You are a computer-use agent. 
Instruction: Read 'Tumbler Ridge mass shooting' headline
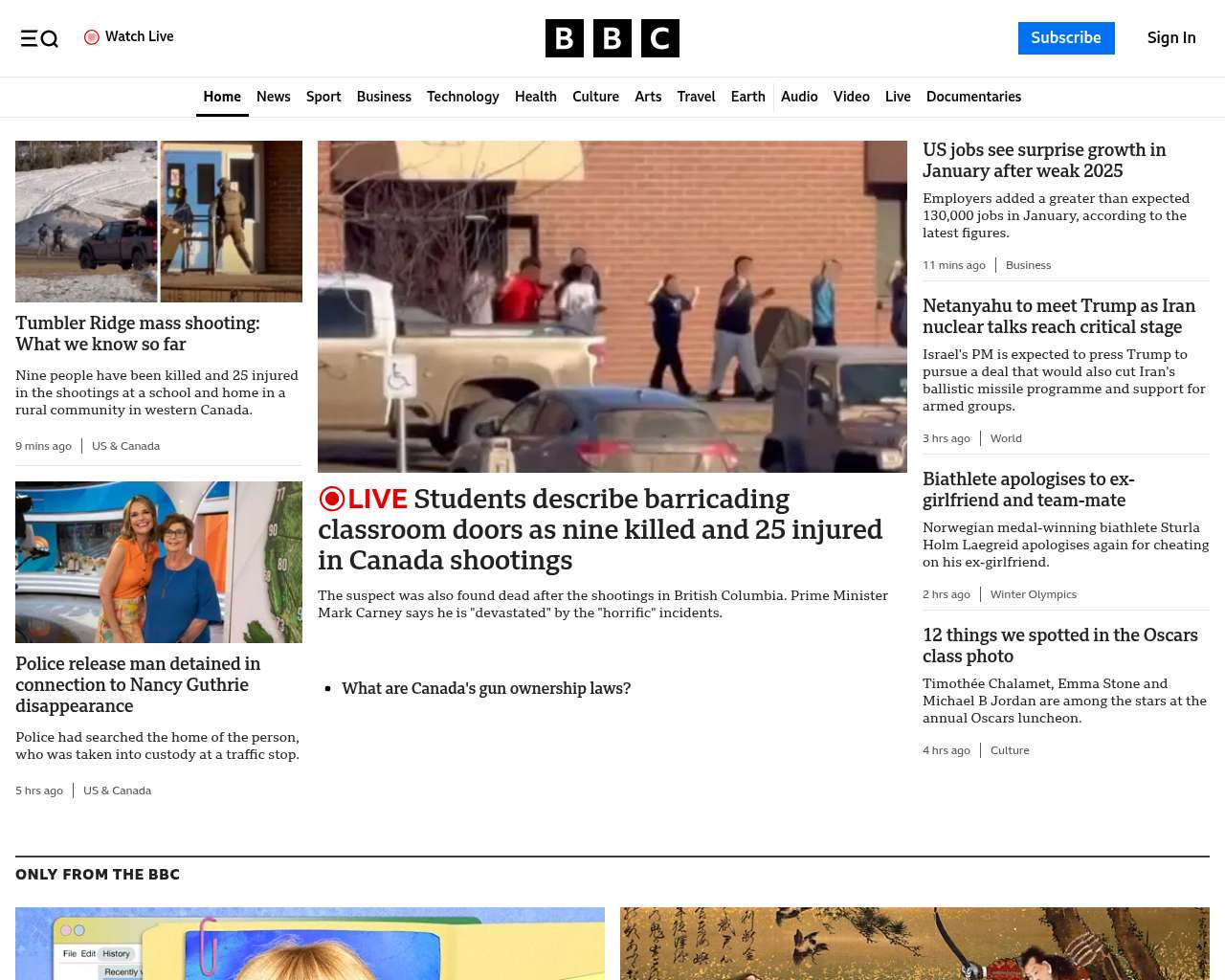(x=138, y=333)
